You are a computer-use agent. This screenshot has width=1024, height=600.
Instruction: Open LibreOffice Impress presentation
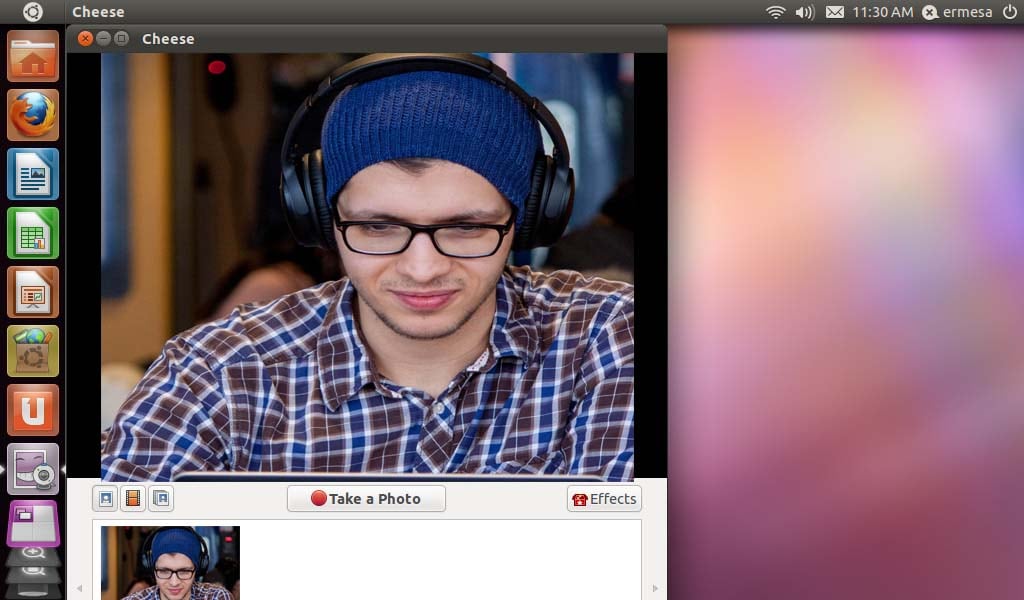click(x=33, y=292)
